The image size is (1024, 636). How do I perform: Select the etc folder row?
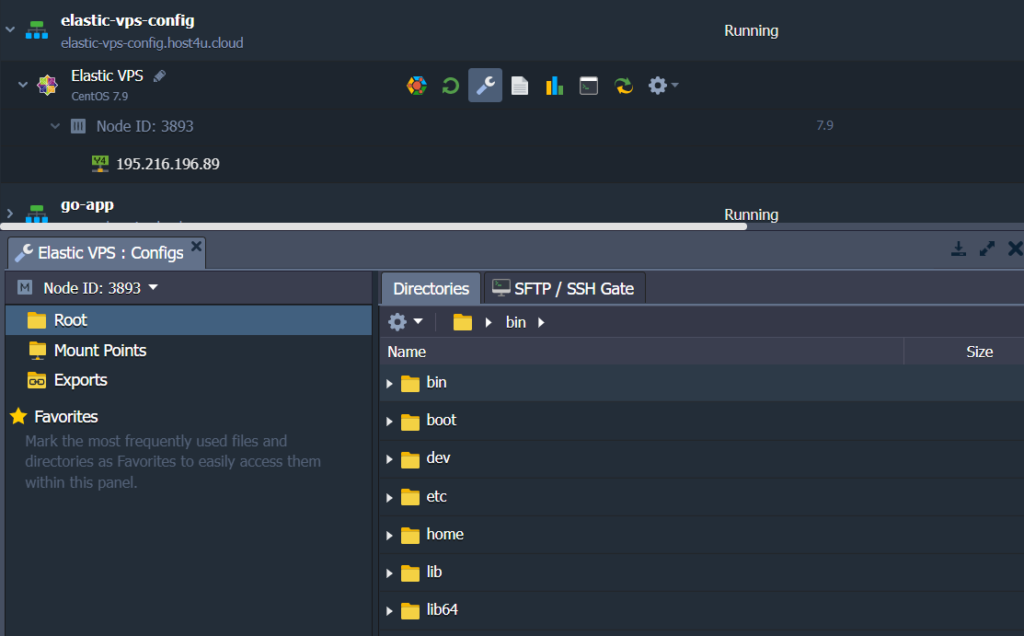click(701, 497)
